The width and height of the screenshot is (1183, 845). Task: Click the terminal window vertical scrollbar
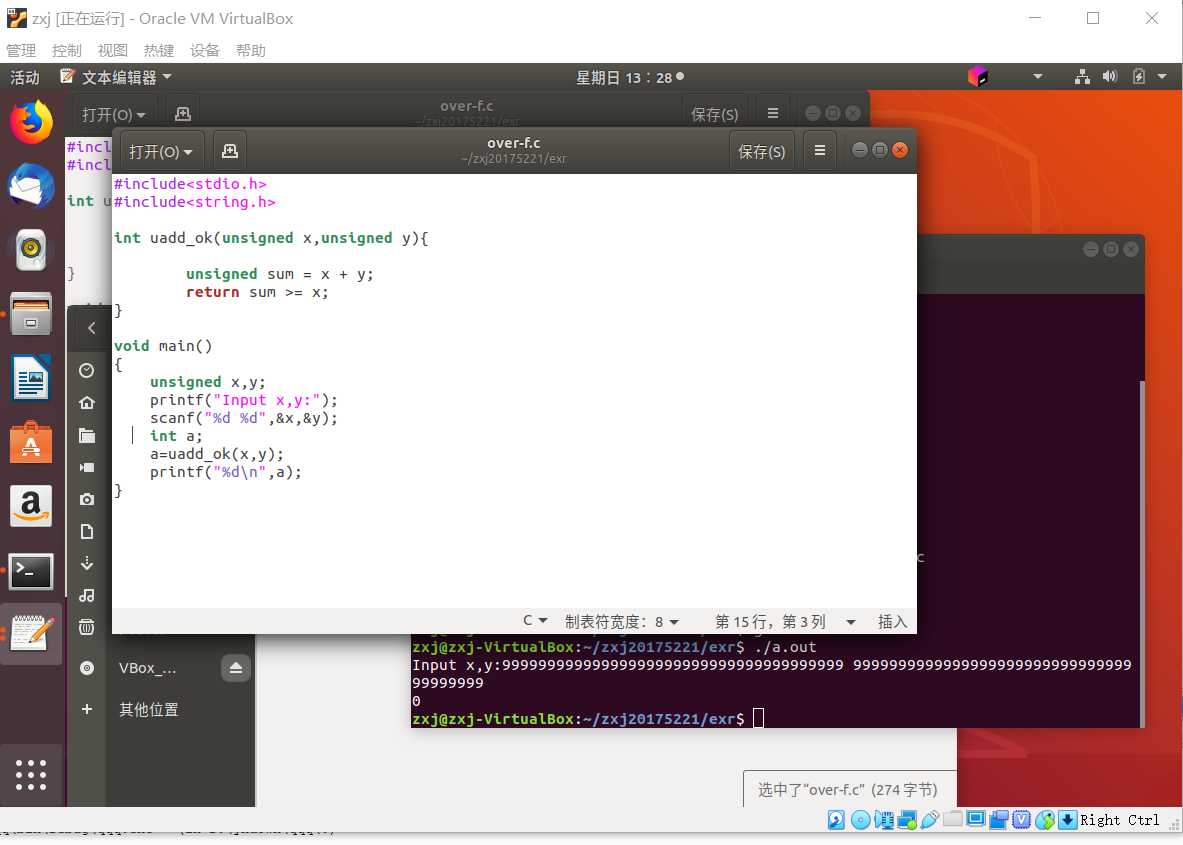1142,554
